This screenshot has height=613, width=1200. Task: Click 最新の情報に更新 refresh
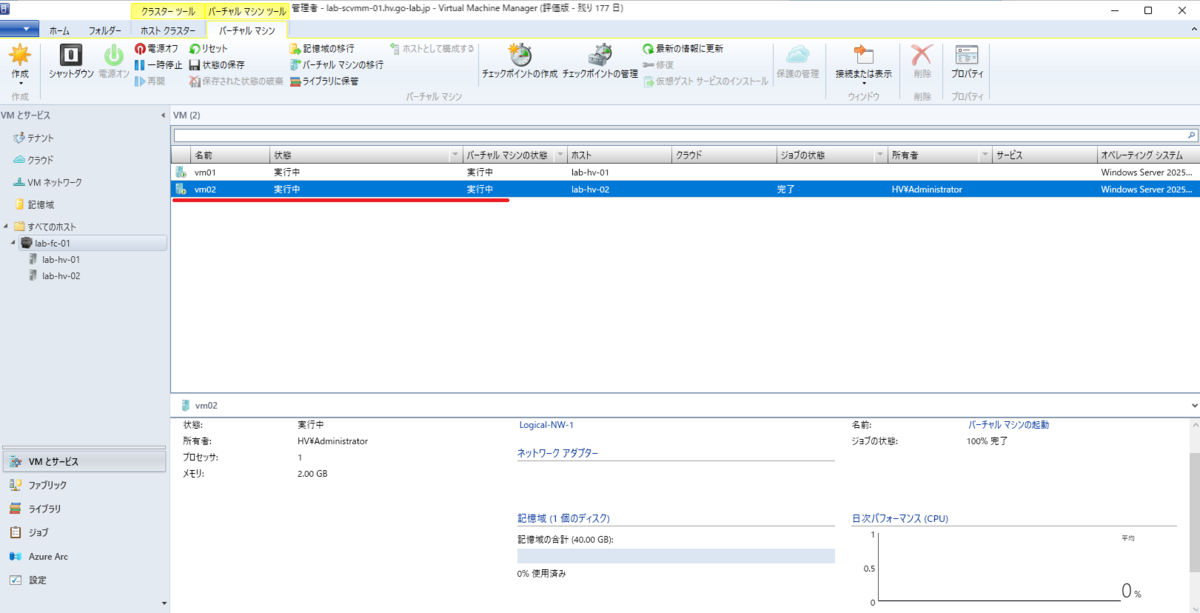pos(683,48)
